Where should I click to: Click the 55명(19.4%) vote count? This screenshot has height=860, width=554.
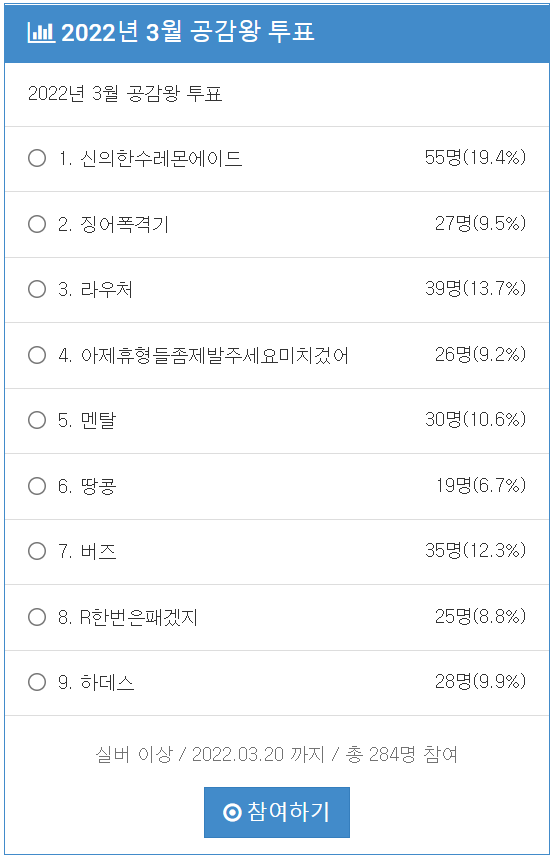point(475,158)
